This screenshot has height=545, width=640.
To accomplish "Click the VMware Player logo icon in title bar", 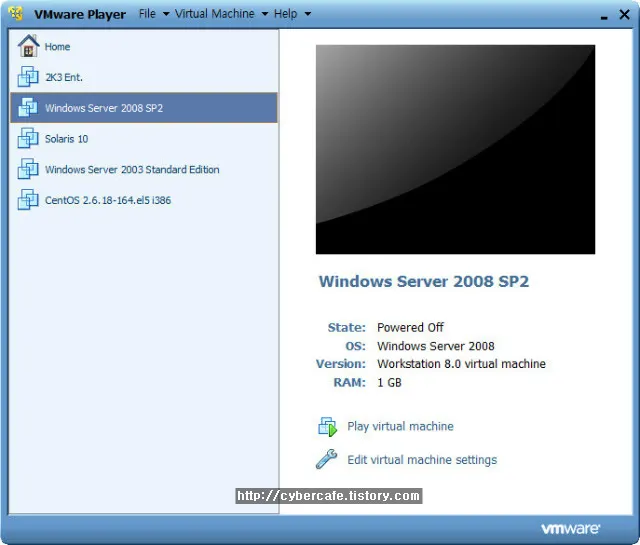I will [x=16, y=13].
